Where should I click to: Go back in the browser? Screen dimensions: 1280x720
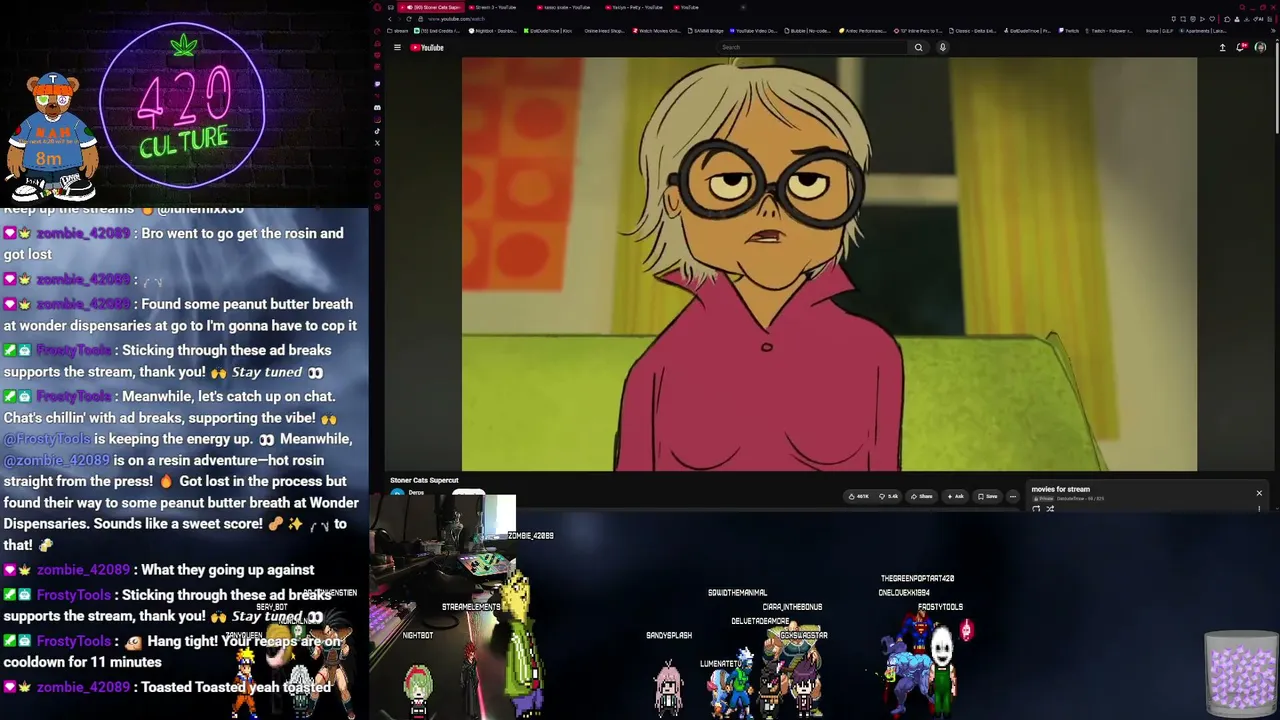391,19
